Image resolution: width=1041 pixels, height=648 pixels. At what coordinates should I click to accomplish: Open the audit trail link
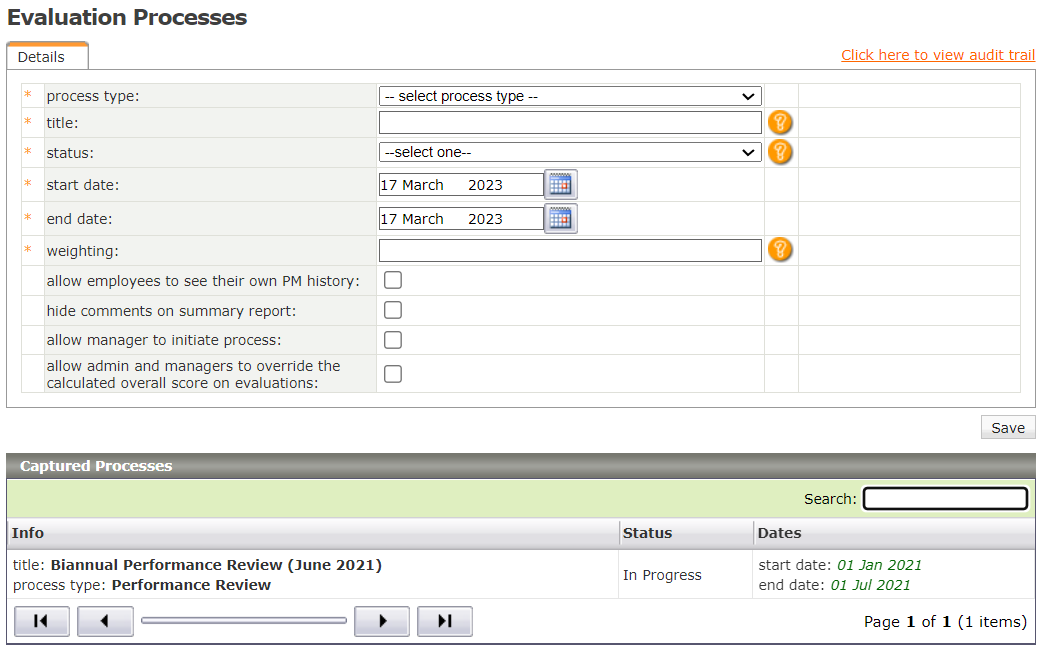click(937, 55)
